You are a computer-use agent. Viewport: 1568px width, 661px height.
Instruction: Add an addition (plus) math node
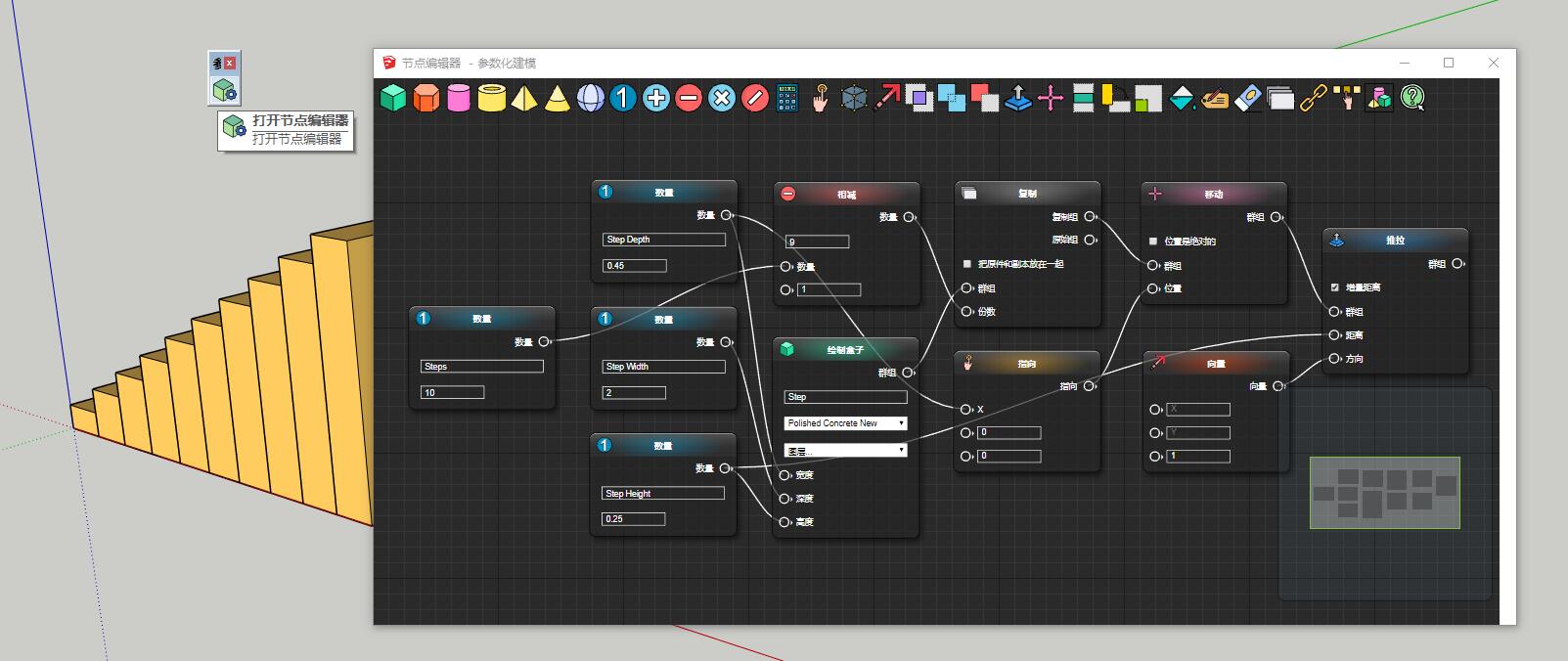click(656, 98)
